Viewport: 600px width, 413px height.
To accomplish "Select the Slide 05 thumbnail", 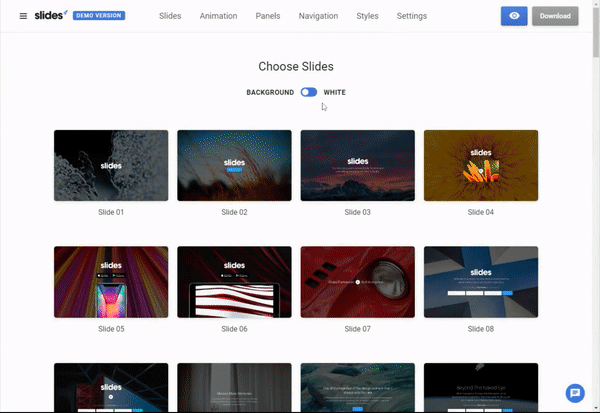I will point(111,282).
